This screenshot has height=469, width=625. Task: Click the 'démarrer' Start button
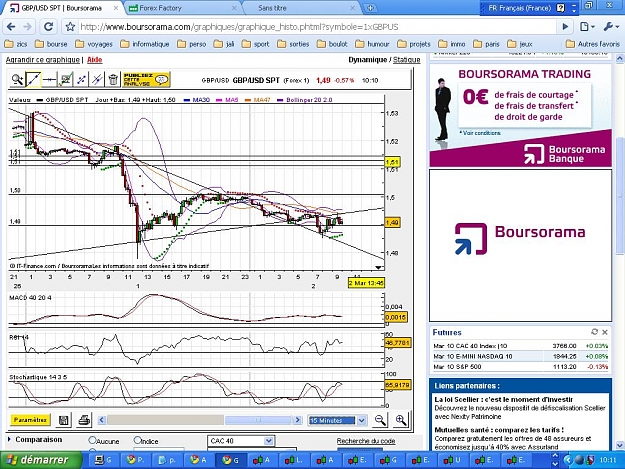41,460
